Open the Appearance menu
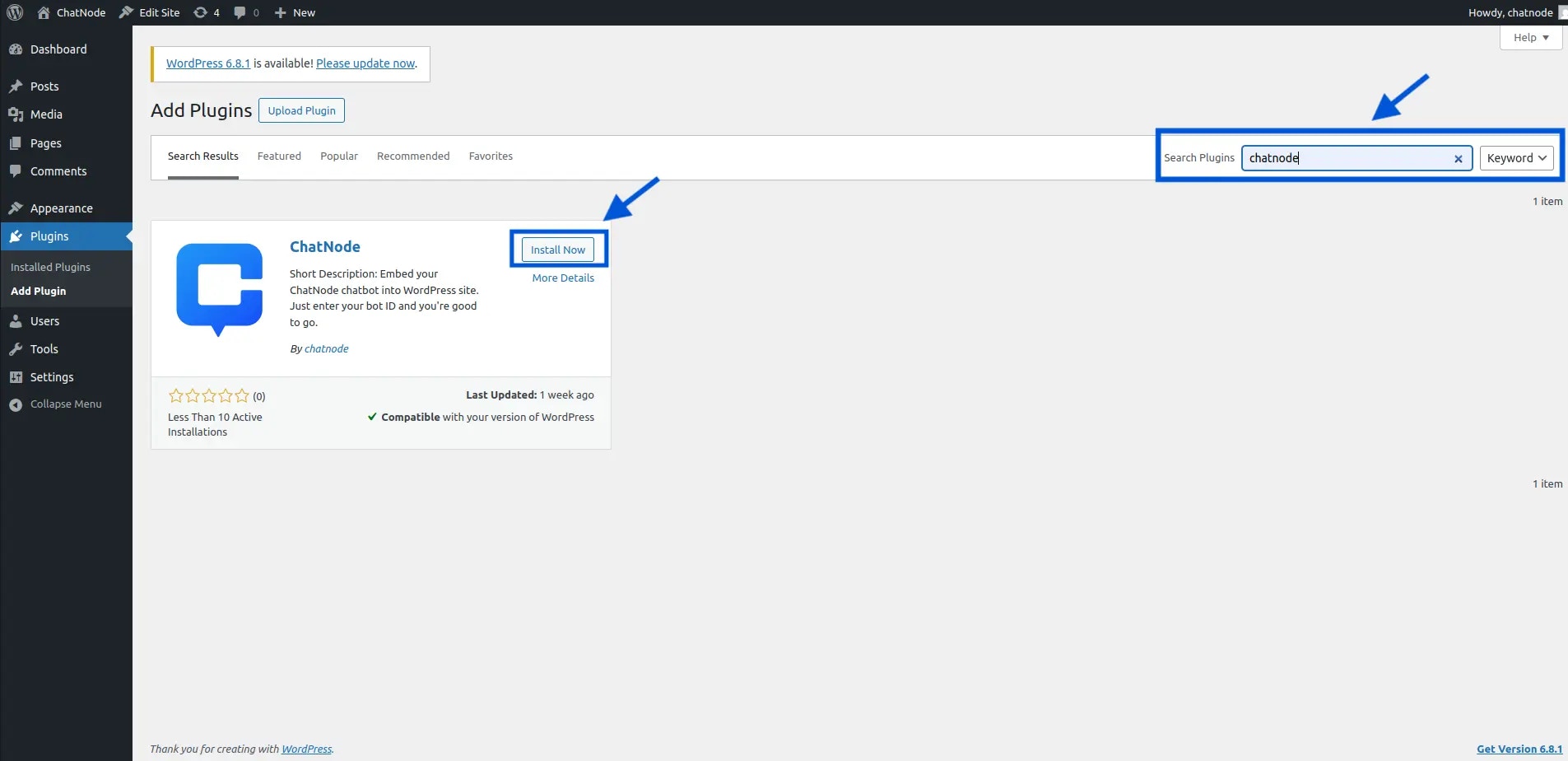1568x761 pixels. pyautogui.click(x=66, y=208)
